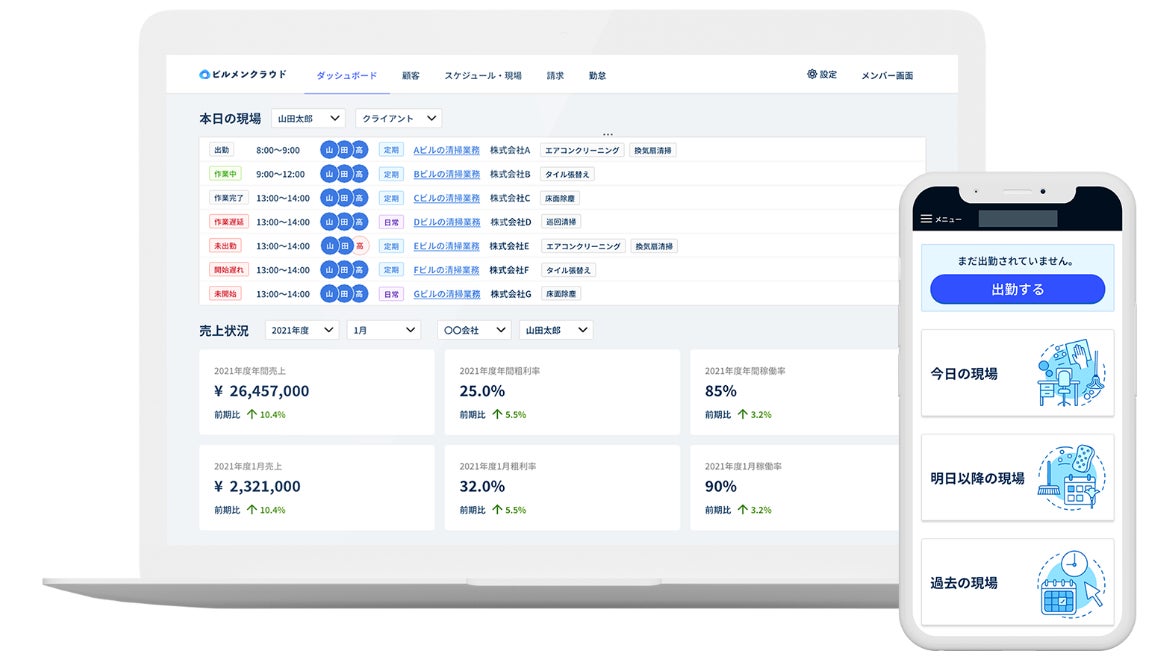Open the Cビルの清掃業務 link
Image resolution: width=1166 pixels, height=656 pixels.
[x=446, y=198]
